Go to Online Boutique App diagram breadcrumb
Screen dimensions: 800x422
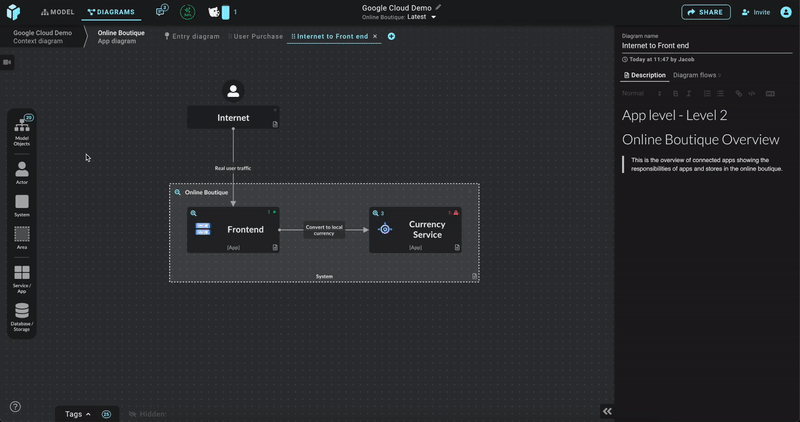tap(121, 37)
